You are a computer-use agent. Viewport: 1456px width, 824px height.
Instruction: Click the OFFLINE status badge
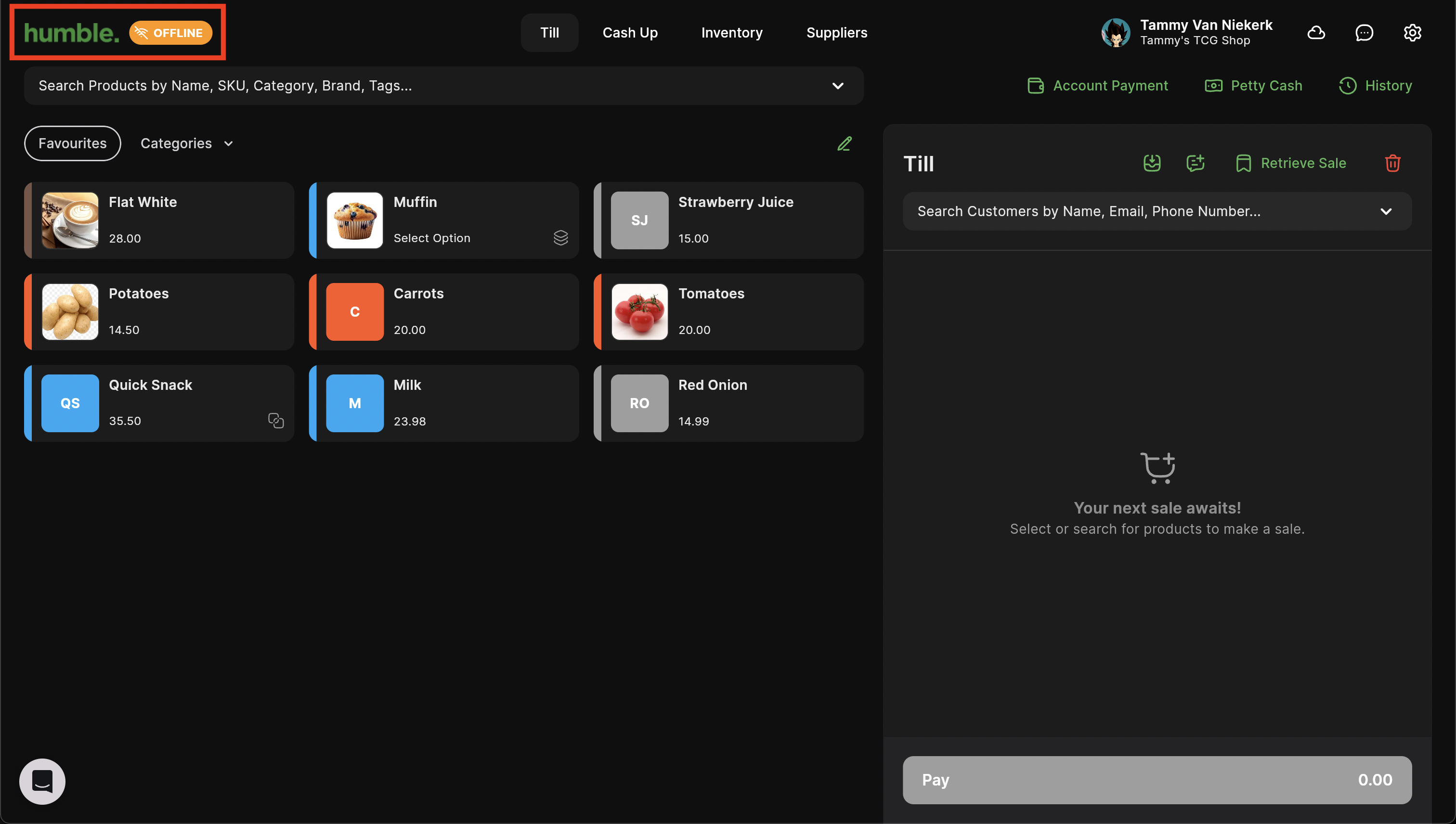(170, 33)
